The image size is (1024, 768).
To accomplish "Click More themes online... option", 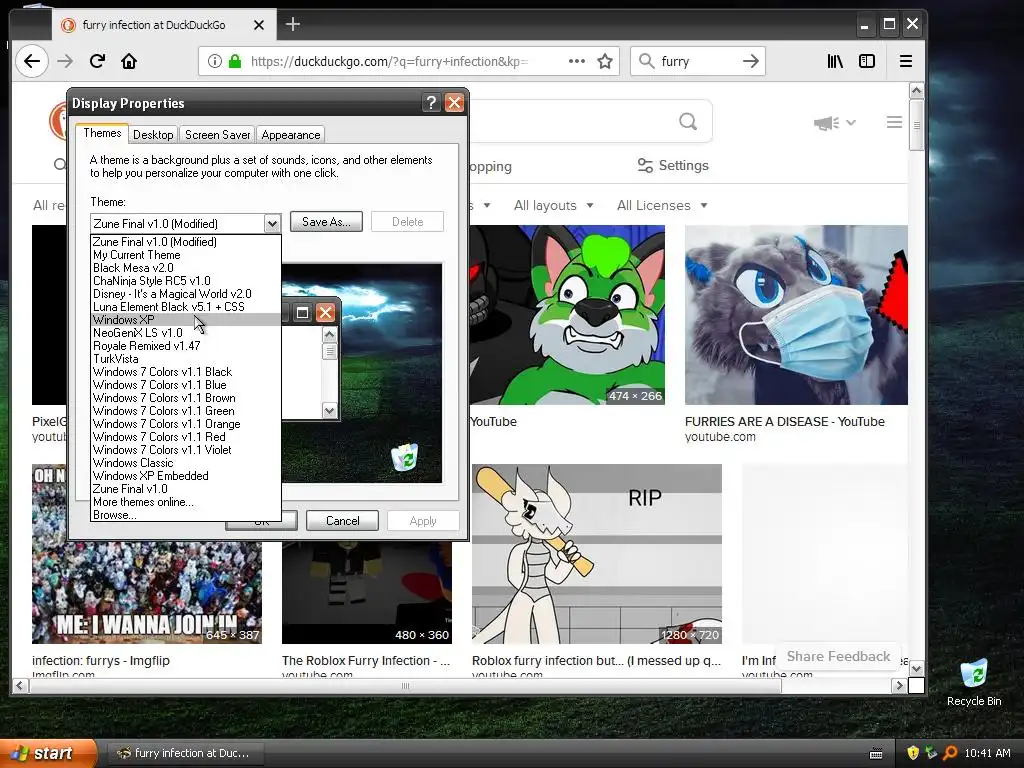I will (186, 502).
